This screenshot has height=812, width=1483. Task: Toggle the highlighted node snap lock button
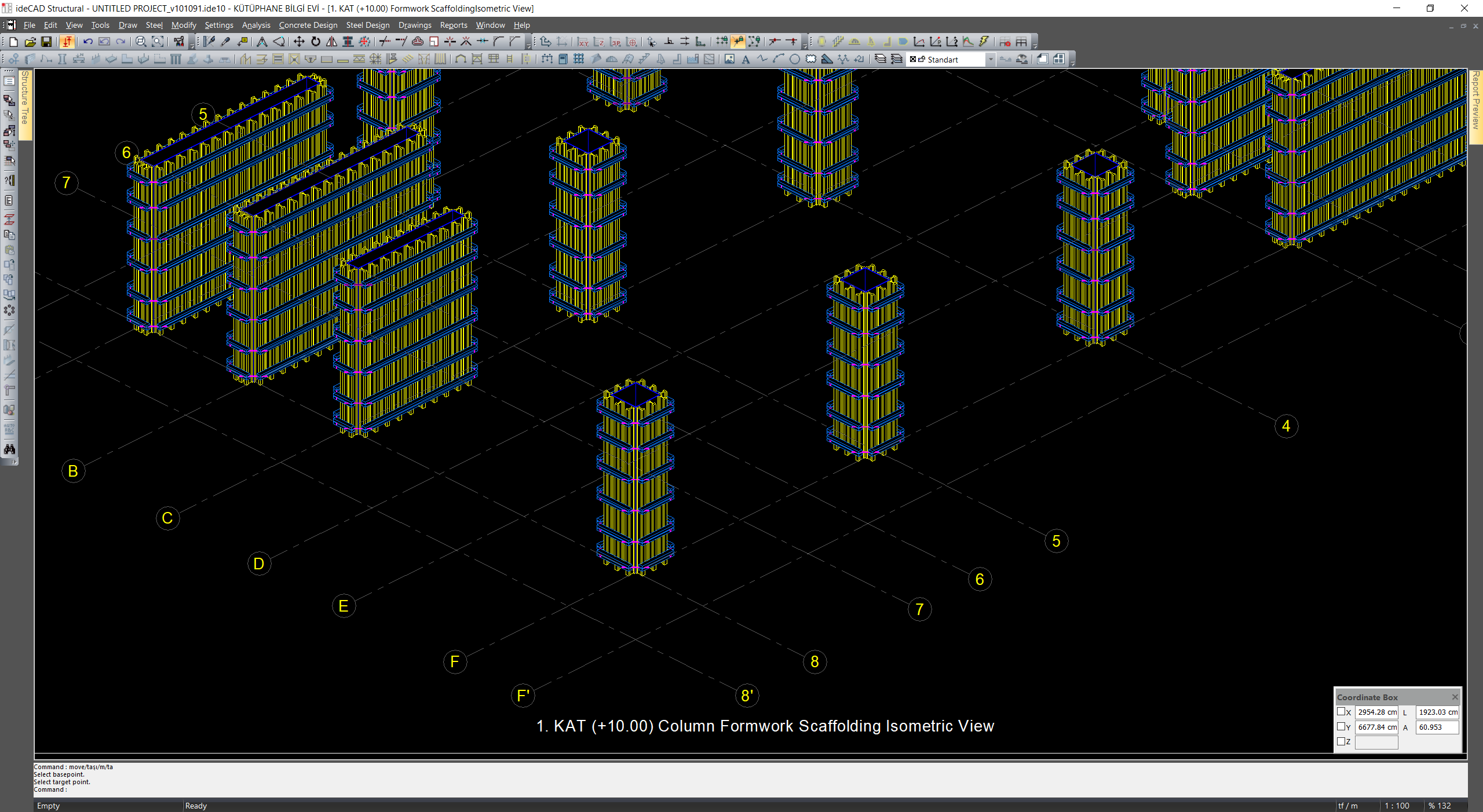tap(737, 42)
